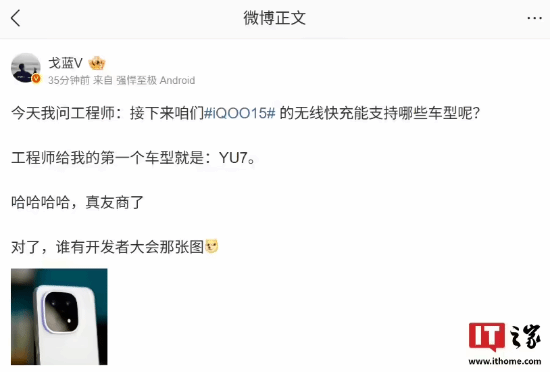Tap the 微博正文 page title

tap(275, 18)
